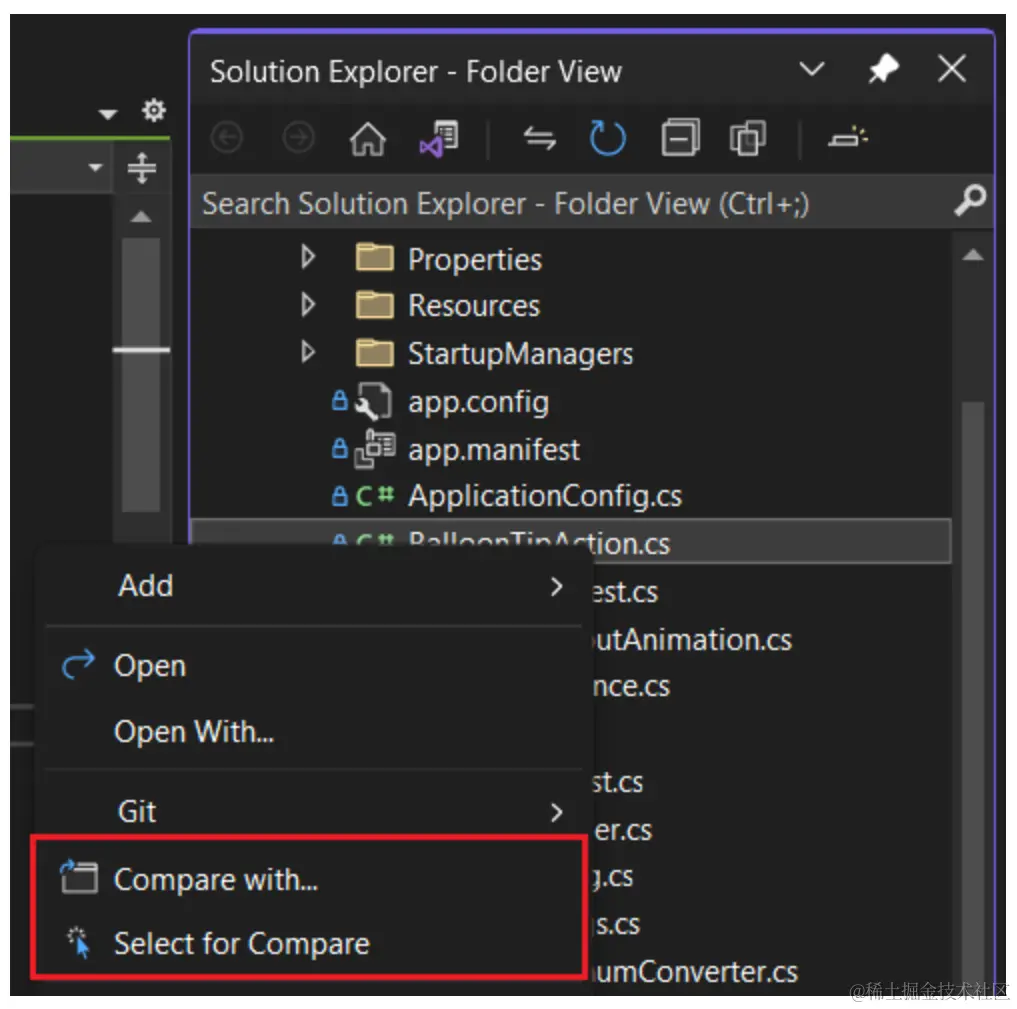The height and width of the screenshot is (1009, 1017).
Task: Click the app.config wrench file icon
Action: click(374, 401)
